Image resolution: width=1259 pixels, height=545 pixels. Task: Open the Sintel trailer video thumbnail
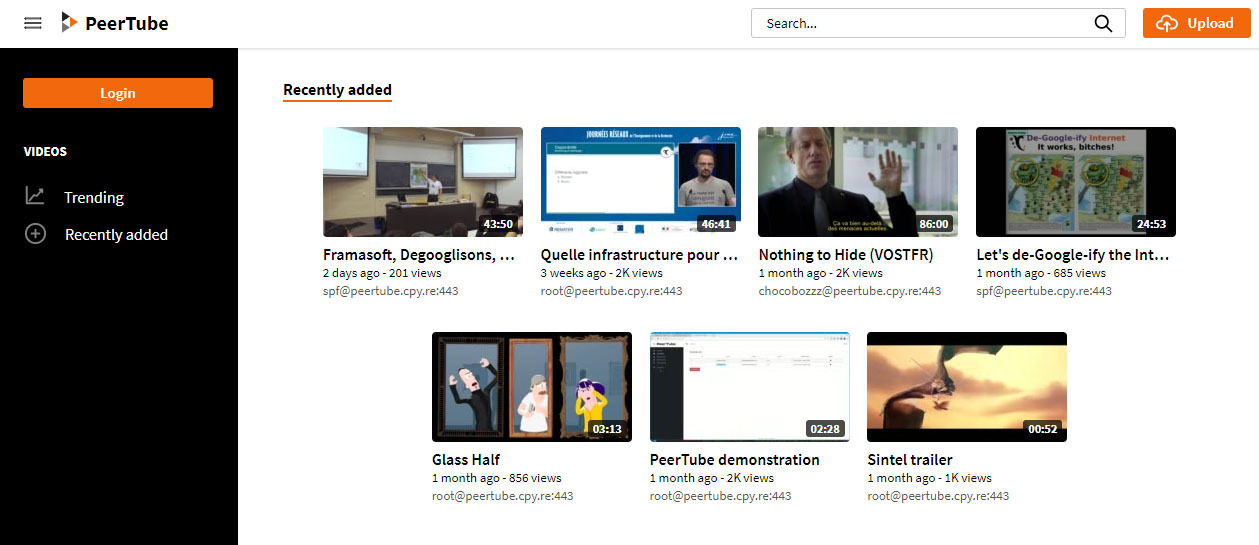coord(967,387)
